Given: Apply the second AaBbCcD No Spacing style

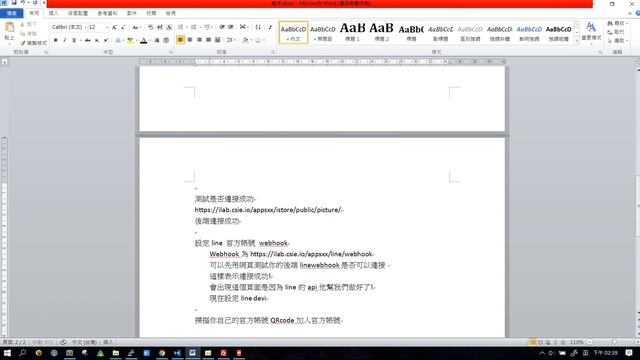Looking at the screenshot, I should [x=322, y=33].
